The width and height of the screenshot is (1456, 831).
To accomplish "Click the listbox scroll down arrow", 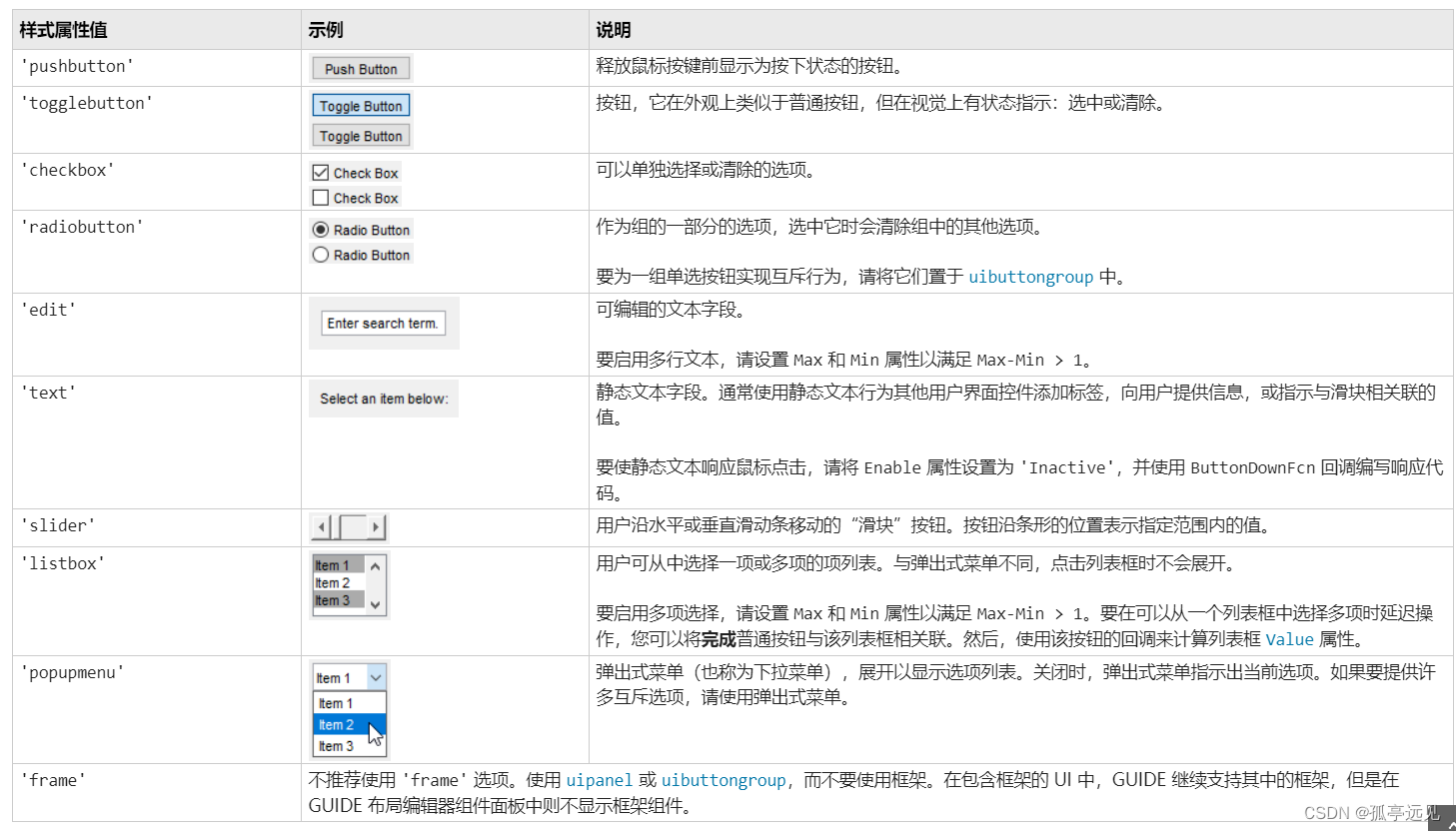I will pyautogui.click(x=376, y=604).
